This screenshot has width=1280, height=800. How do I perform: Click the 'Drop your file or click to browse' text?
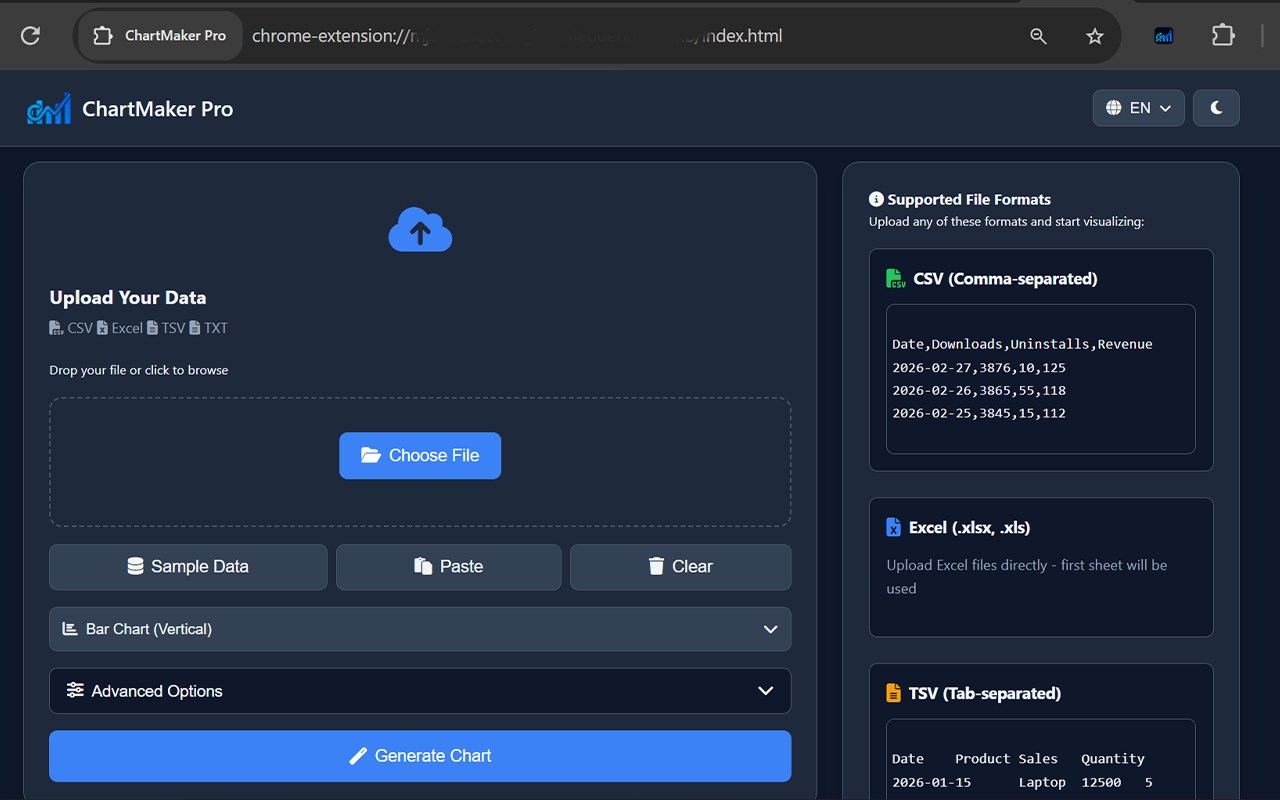pos(139,370)
